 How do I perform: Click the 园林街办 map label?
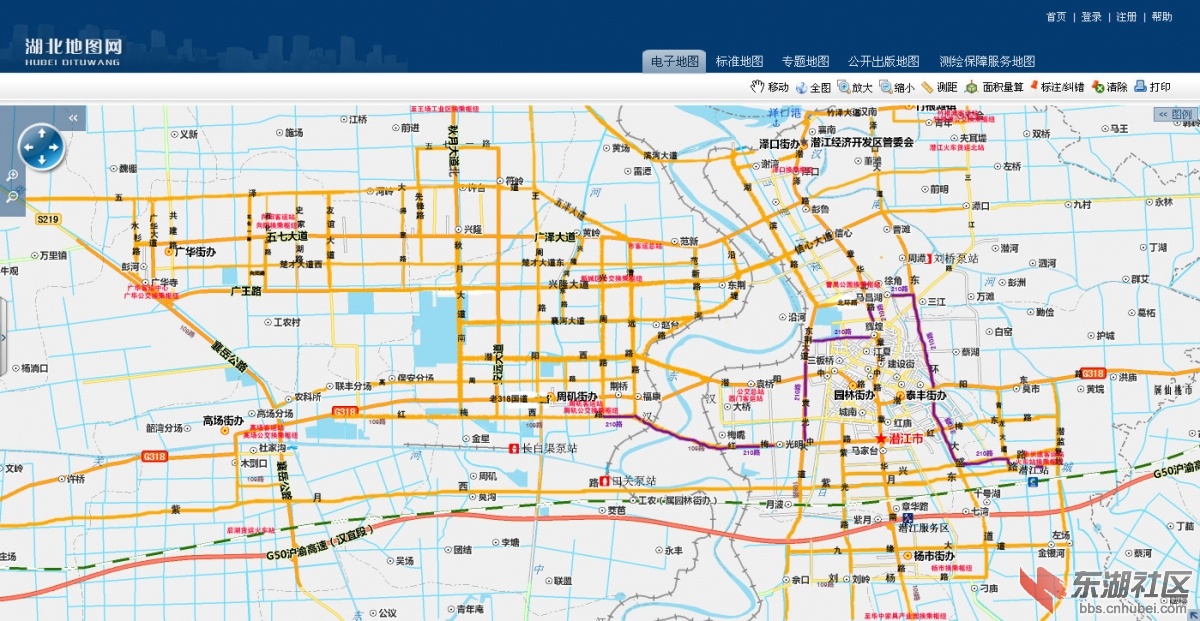coord(855,395)
